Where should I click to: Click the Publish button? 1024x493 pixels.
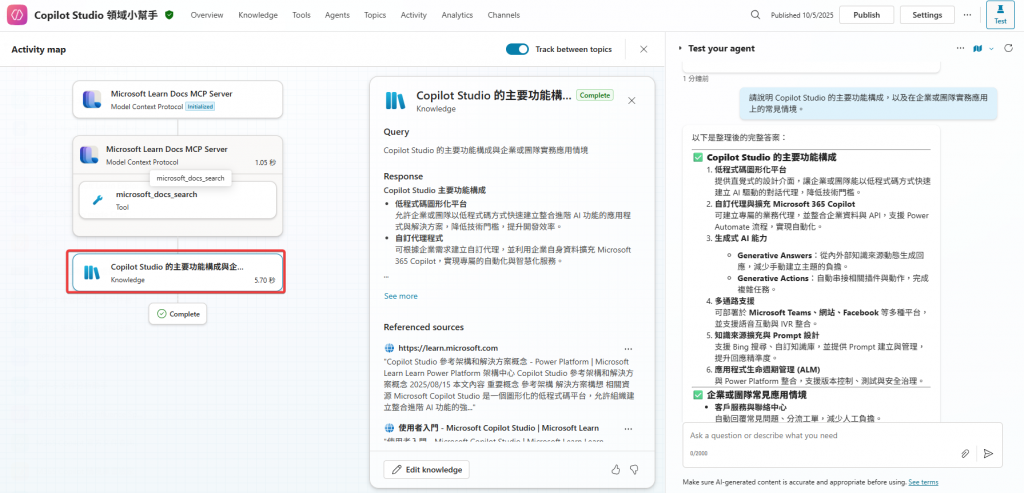coord(867,15)
